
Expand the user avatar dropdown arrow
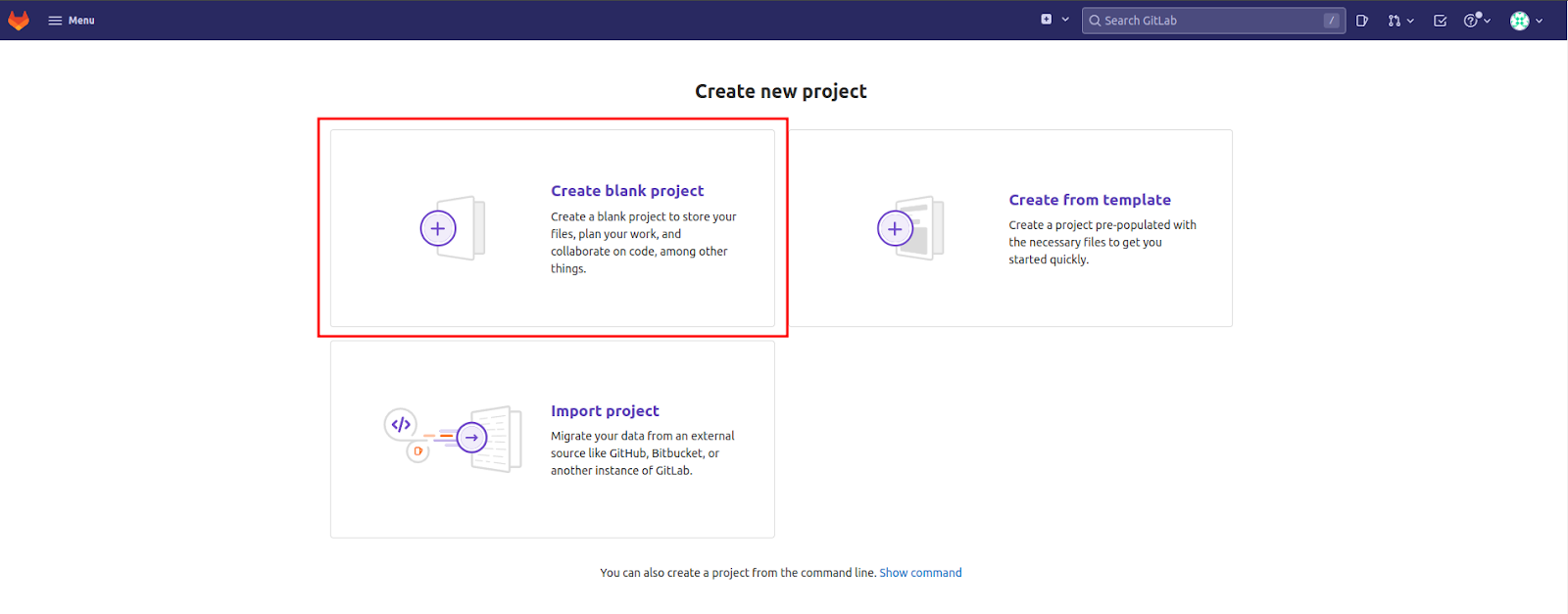click(1539, 21)
